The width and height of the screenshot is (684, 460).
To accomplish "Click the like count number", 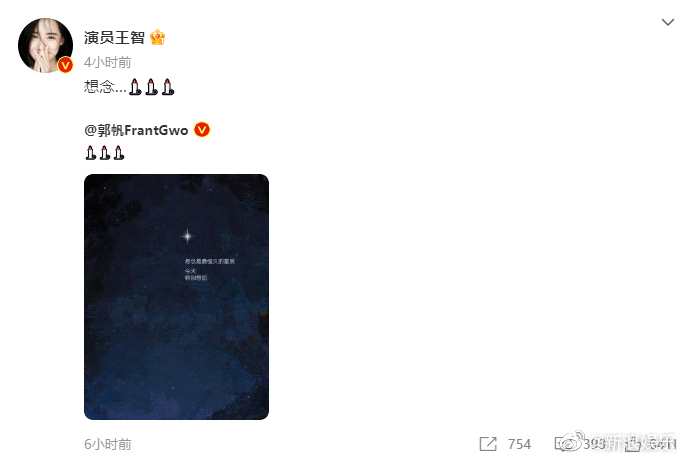I will pos(662,444).
